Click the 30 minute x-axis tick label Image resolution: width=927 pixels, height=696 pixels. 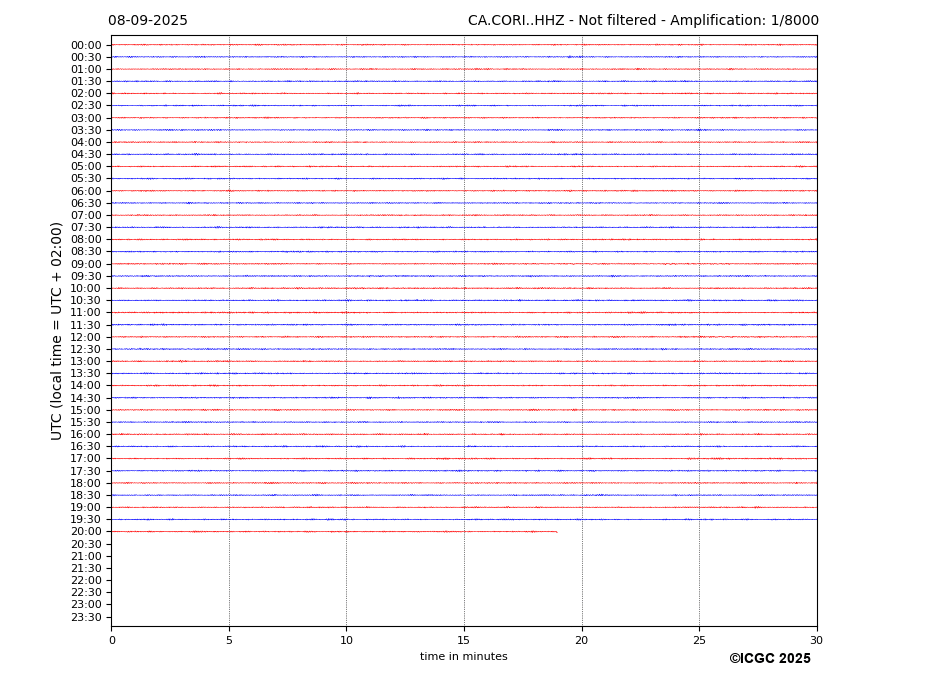click(x=816, y=640)
